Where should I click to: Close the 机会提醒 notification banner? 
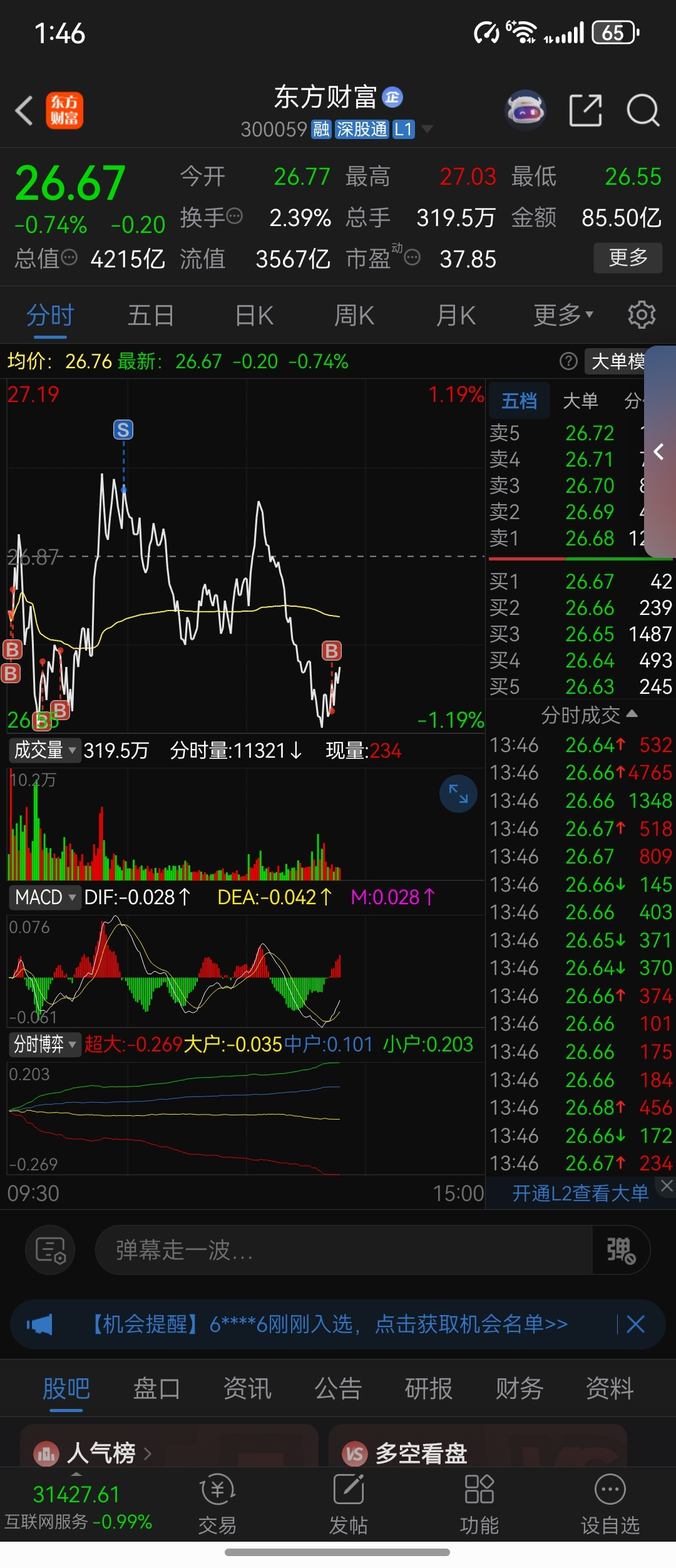coord(635,1324)
